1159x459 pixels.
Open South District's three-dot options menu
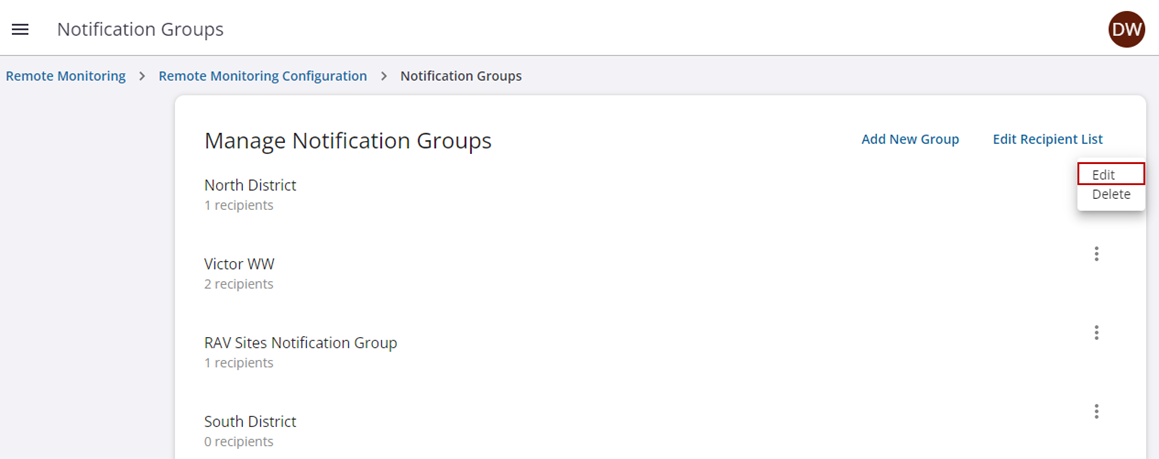click(x=1096, y=411)
